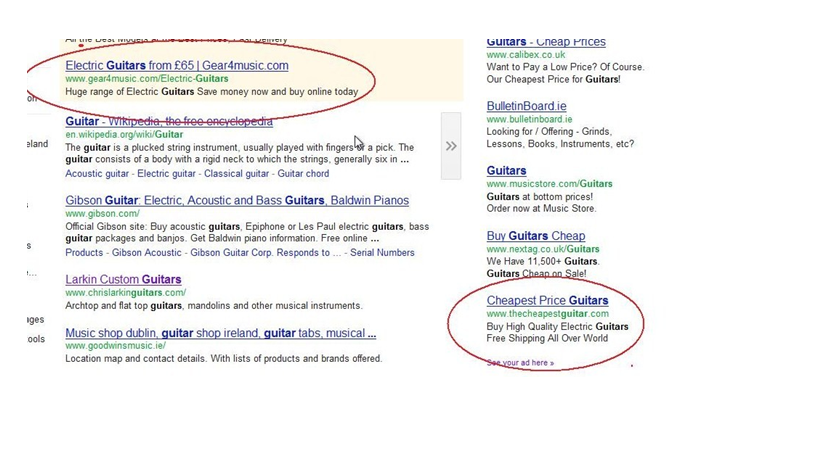Open Cheapest Price Guitars ad
The image size is (819, 460).
(x=547, y=301)
